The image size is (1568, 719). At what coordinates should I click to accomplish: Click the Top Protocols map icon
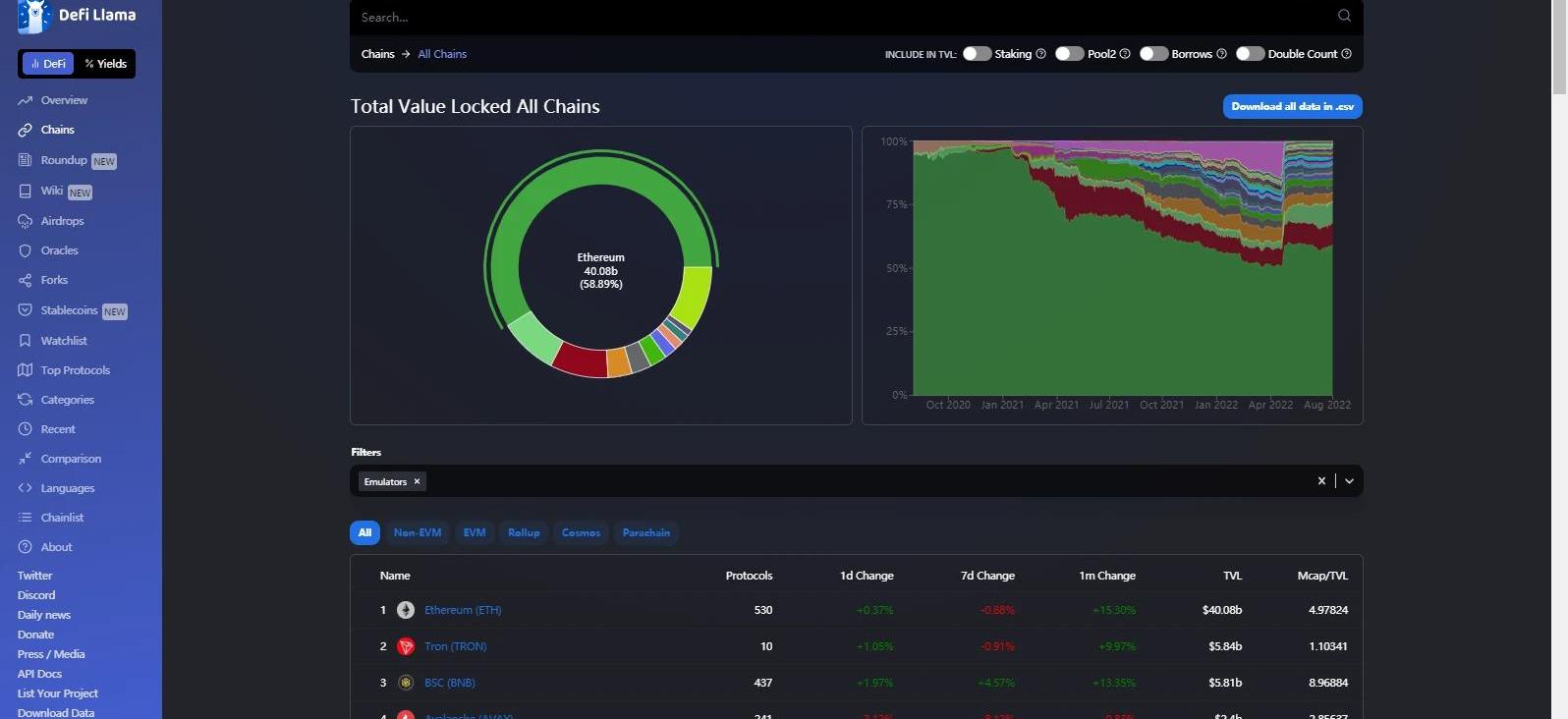coord(26,370)
